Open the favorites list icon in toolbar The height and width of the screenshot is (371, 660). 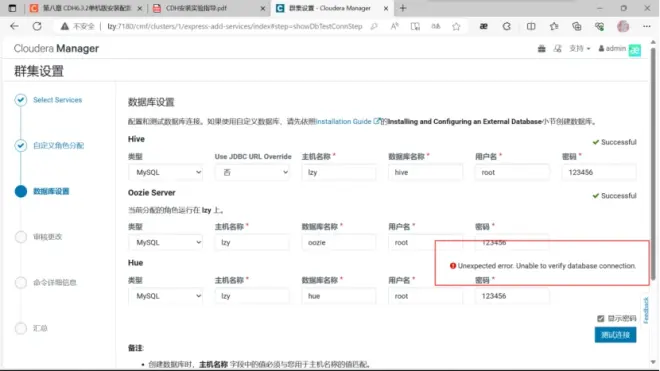click(554, 26)
